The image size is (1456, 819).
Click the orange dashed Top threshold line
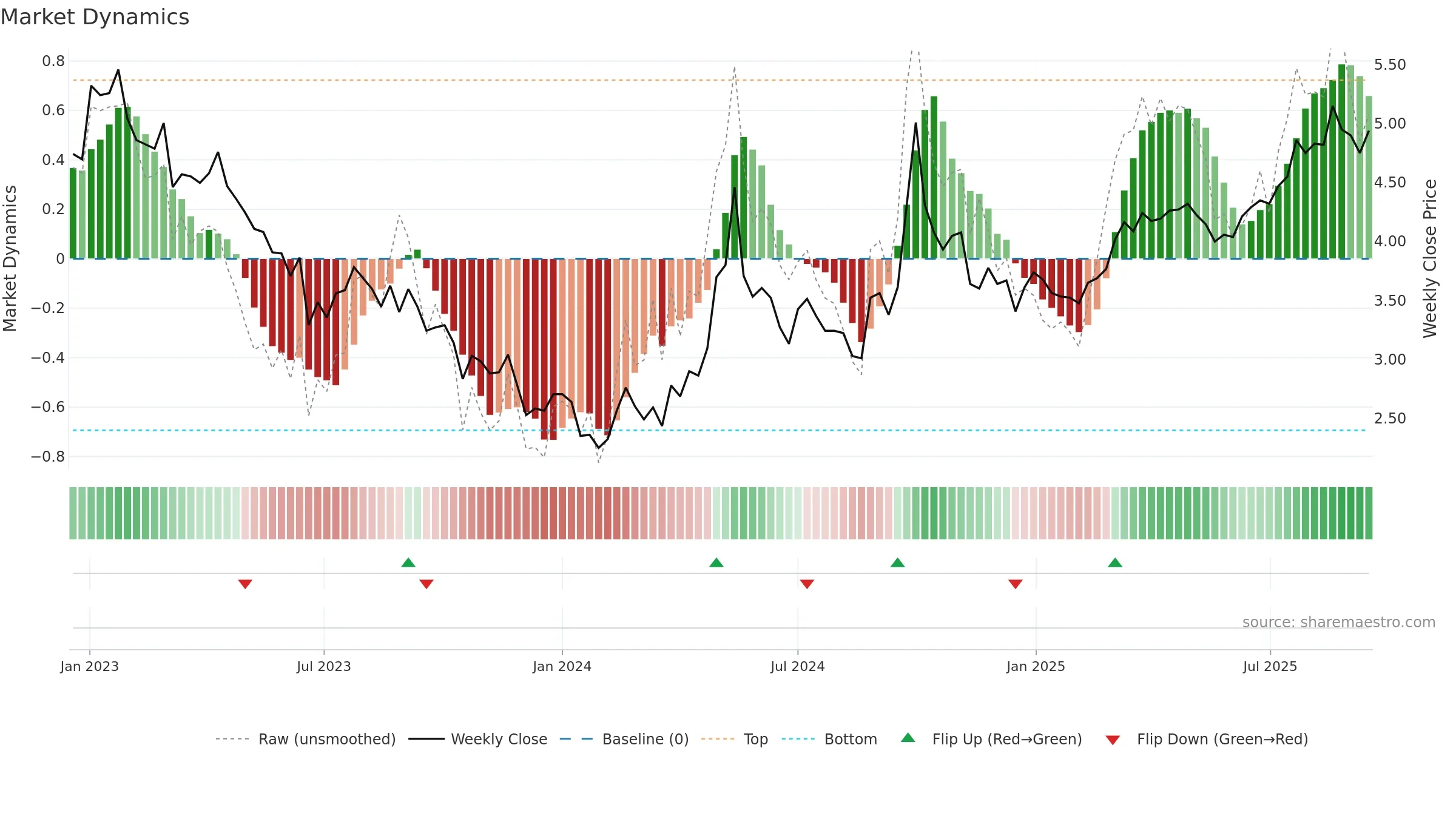tap(719, 80)
